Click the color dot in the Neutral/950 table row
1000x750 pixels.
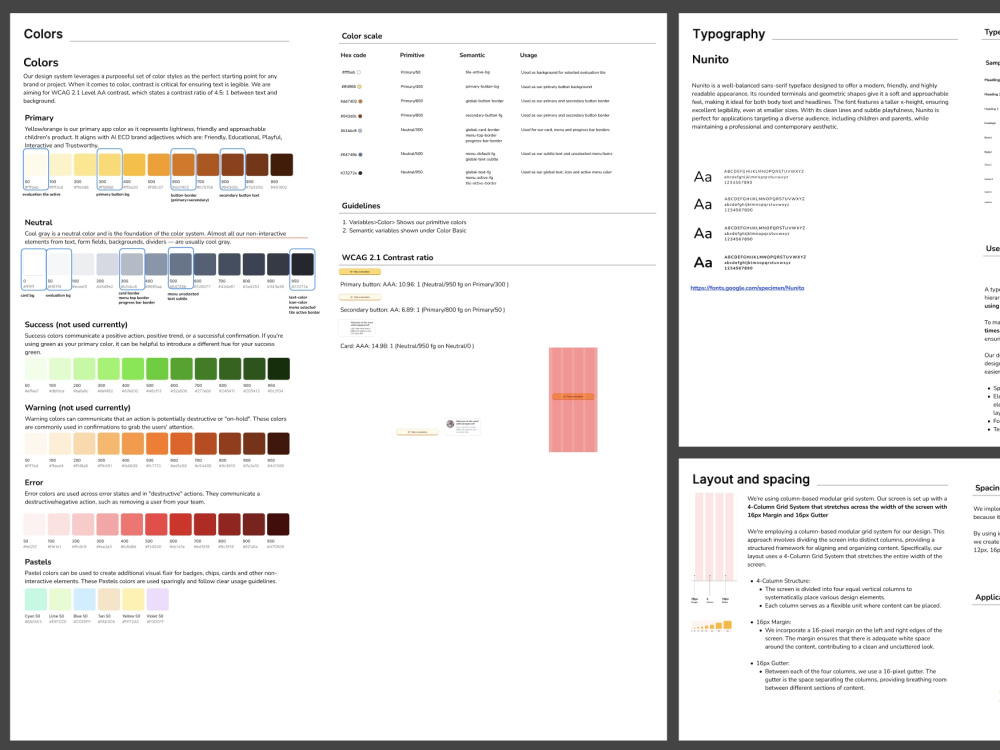tap(360, 173)
